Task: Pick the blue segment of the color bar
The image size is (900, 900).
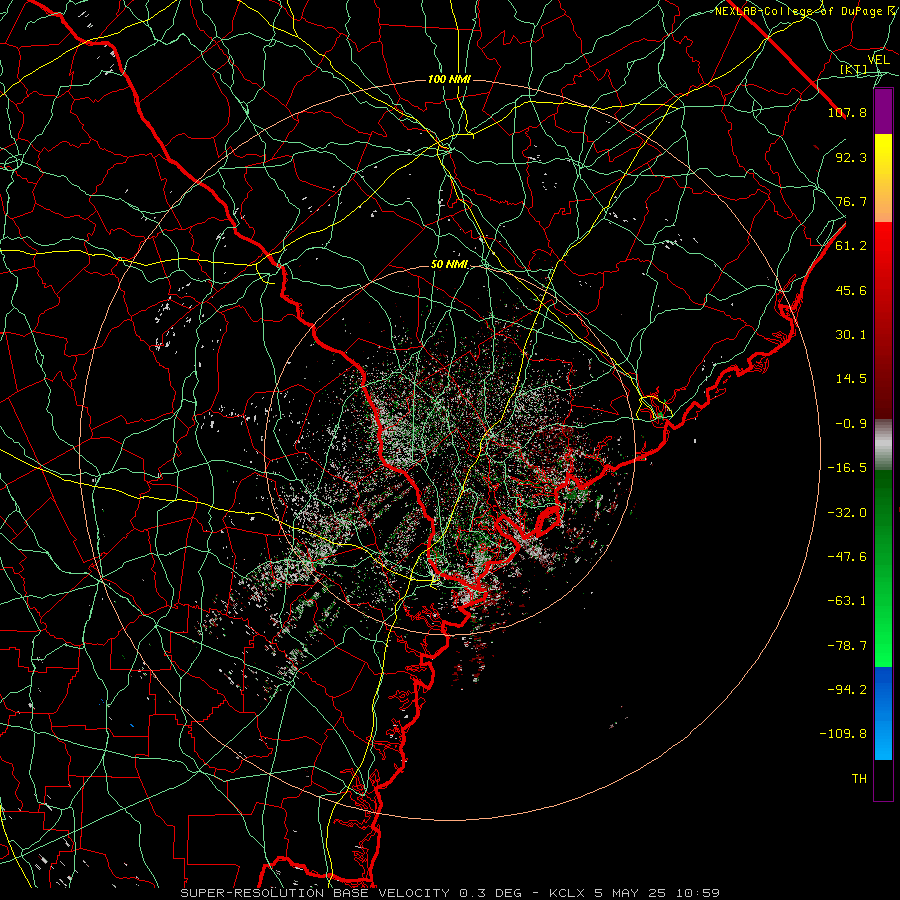Action: pyautogui.click(x=883, y=713)
